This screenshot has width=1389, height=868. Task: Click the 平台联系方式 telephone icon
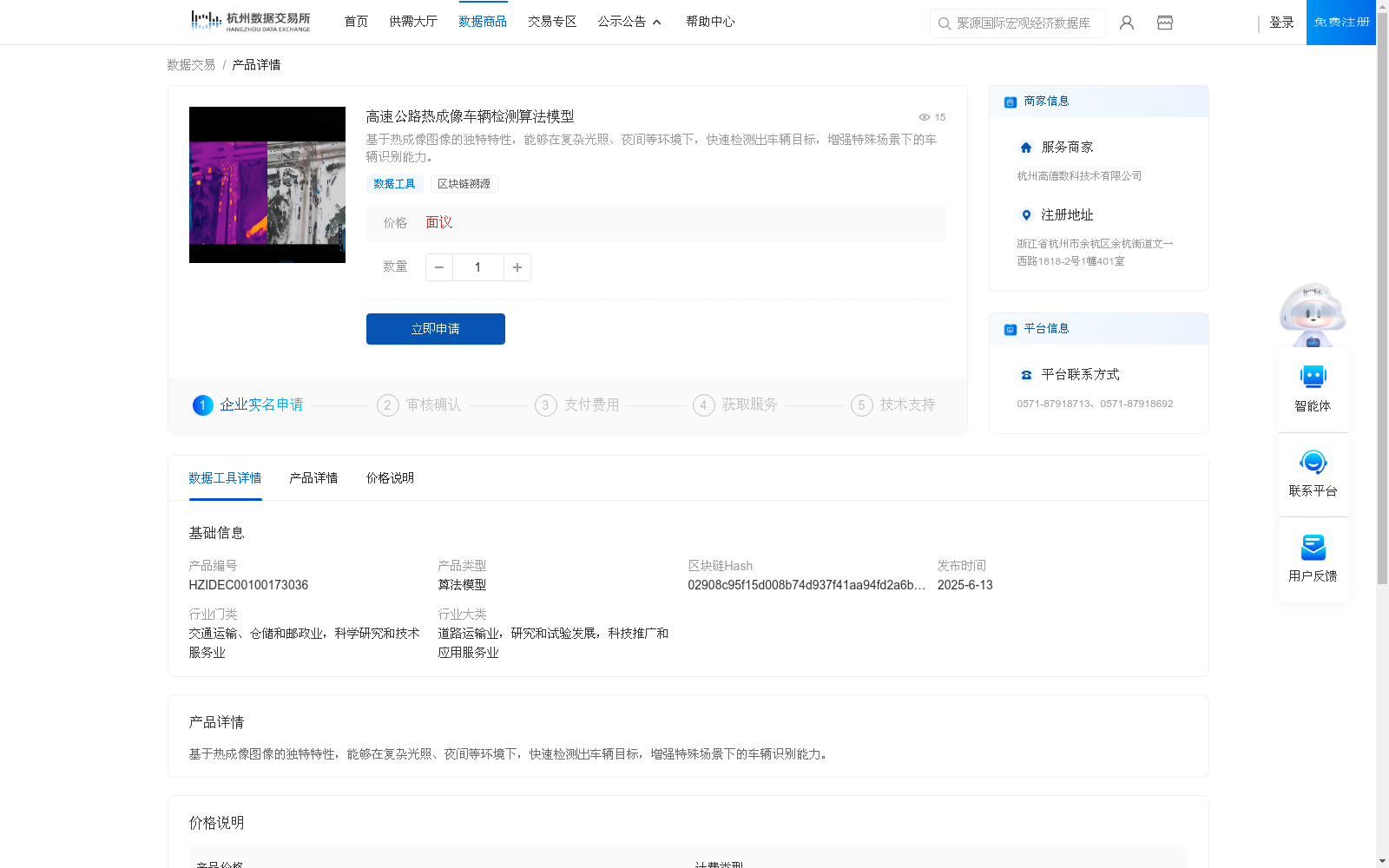pos(1026,375)
